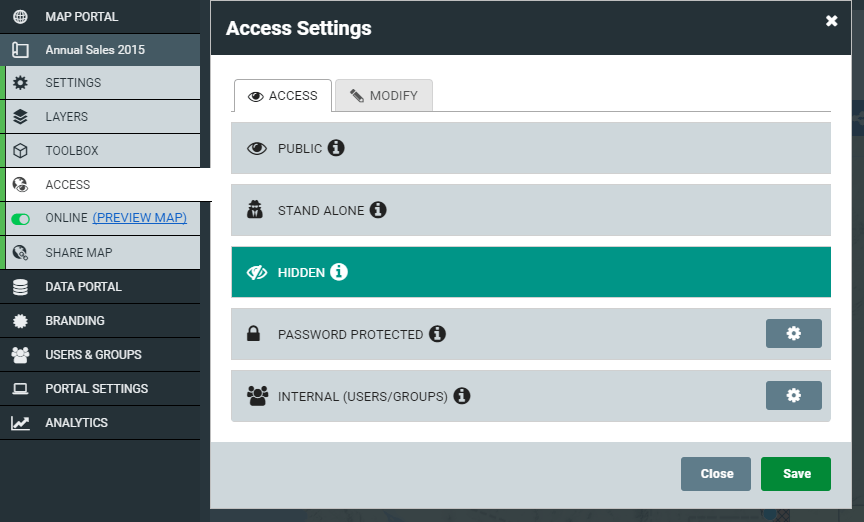Choose the PASSWORD PROTECTED access option
The image size is (864, 522).
[x=498, y=333]
